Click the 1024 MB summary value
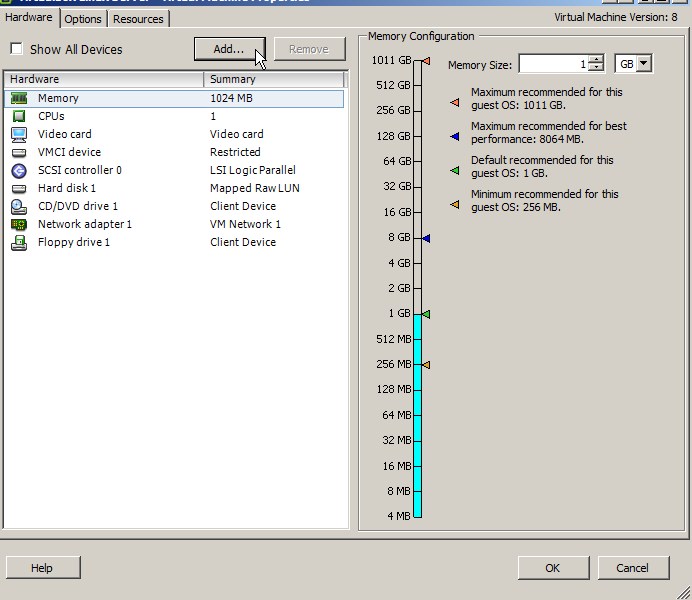 (231, 98)
